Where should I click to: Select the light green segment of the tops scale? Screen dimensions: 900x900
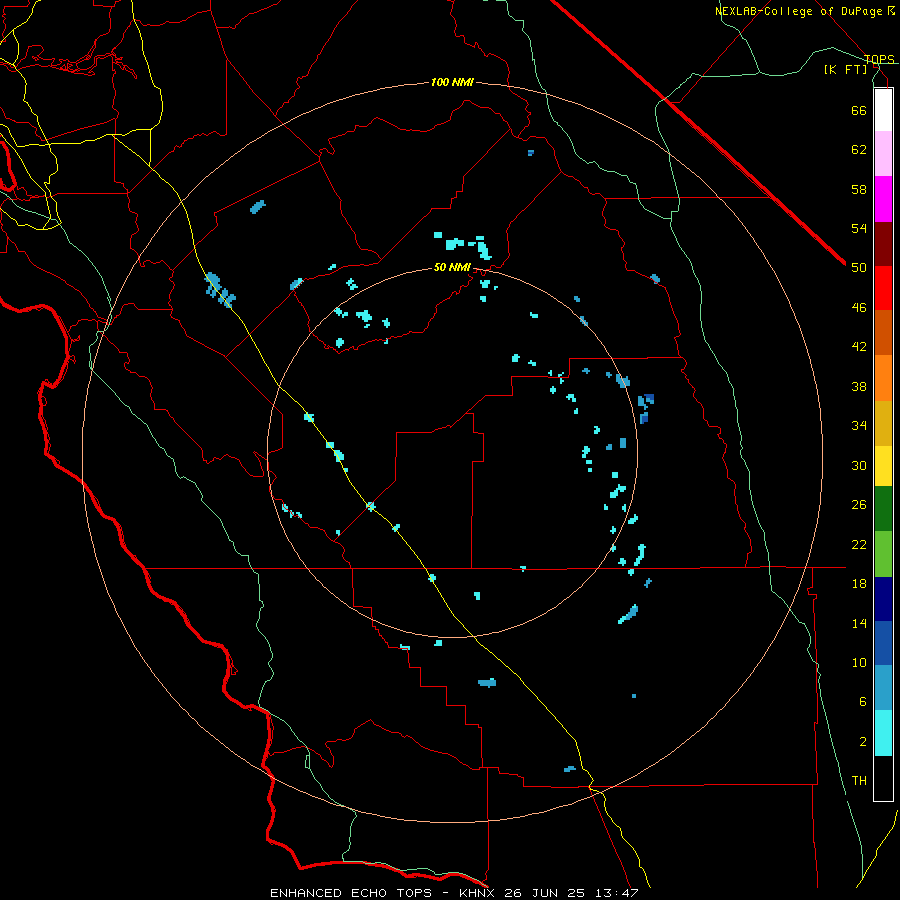pyautogui.click(x=883, y=553)
